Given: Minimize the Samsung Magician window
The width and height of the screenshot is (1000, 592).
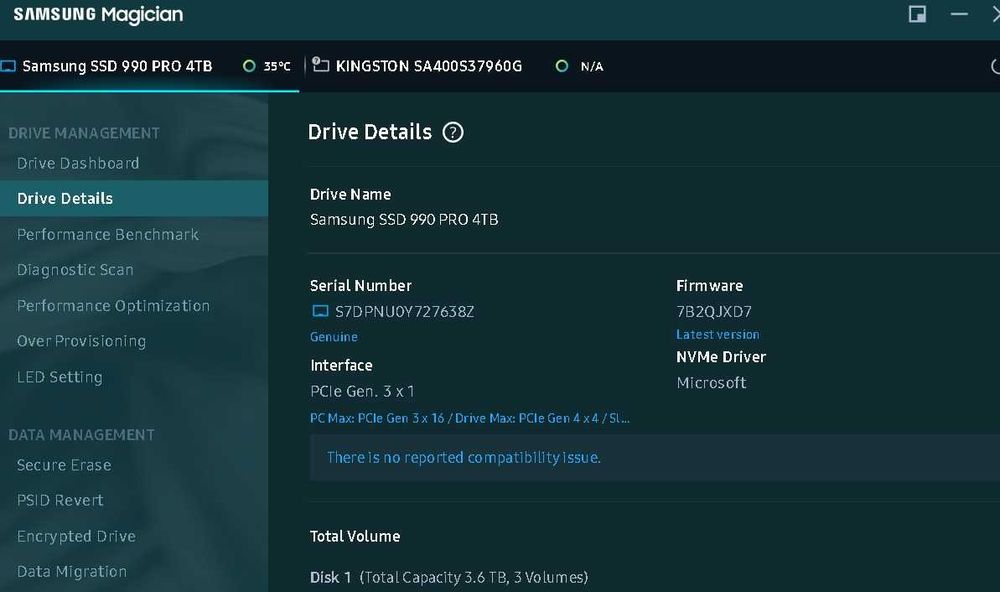Looking at the screenshot, I should point(959,14).
